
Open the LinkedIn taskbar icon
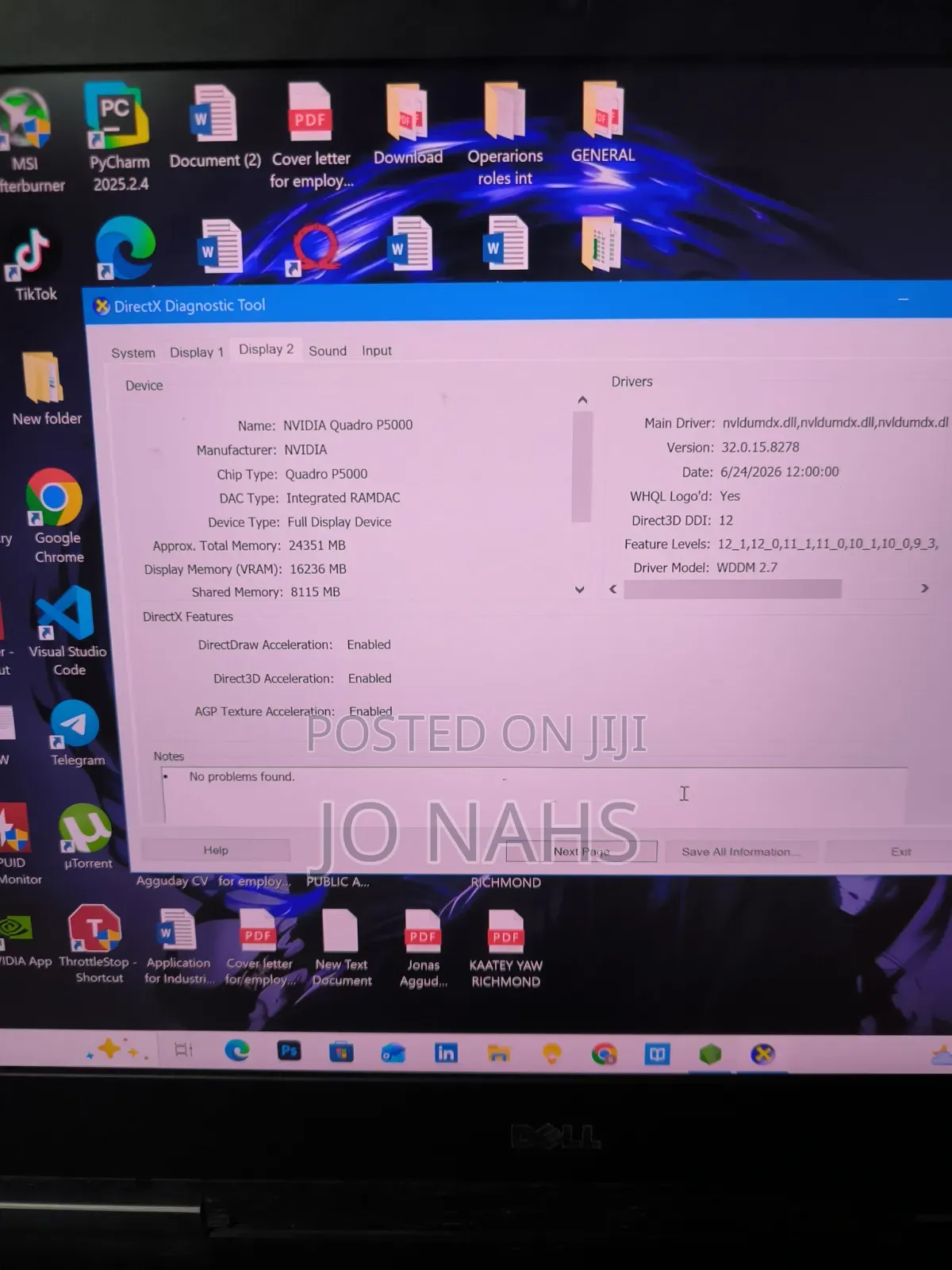(x=446, y=1053)
